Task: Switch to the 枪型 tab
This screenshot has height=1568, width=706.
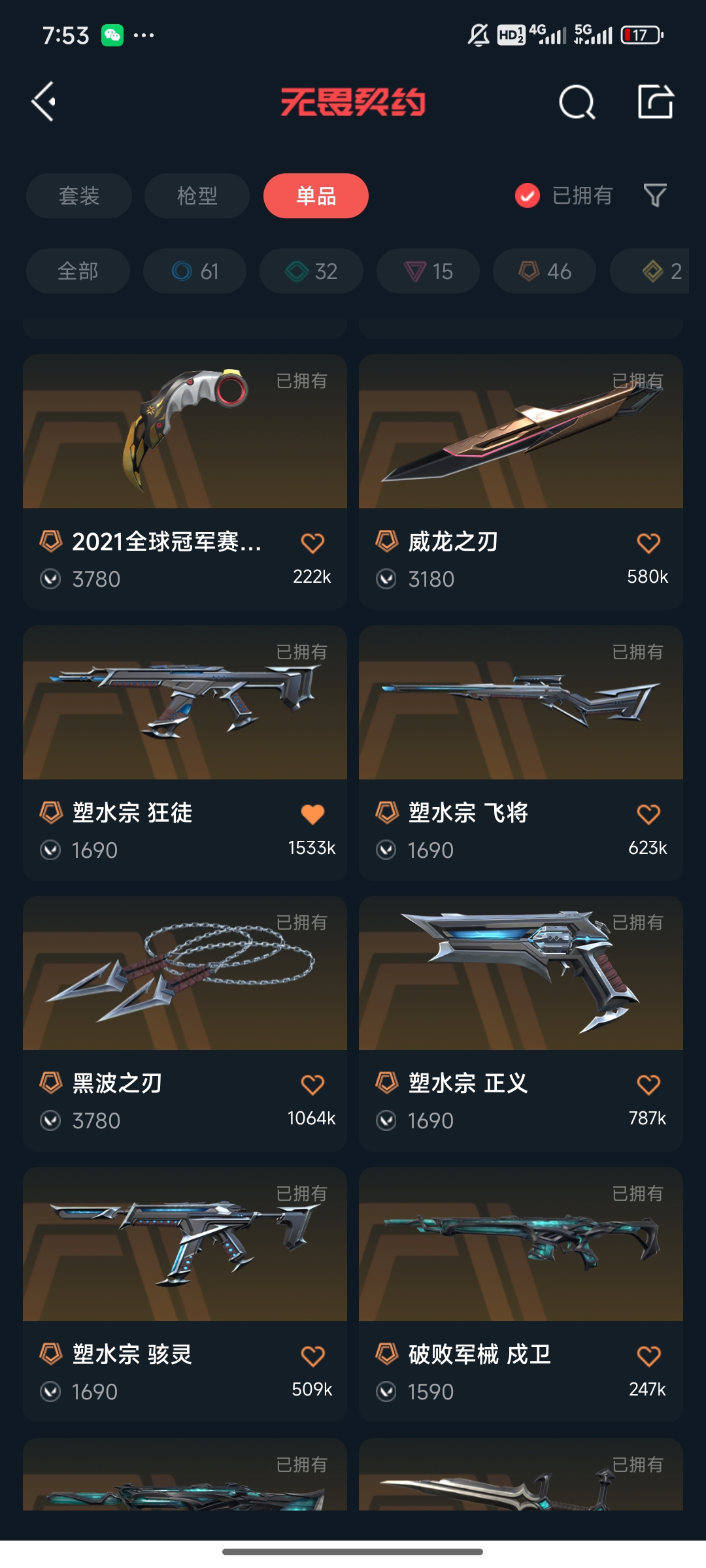Action: coord(197,195)
